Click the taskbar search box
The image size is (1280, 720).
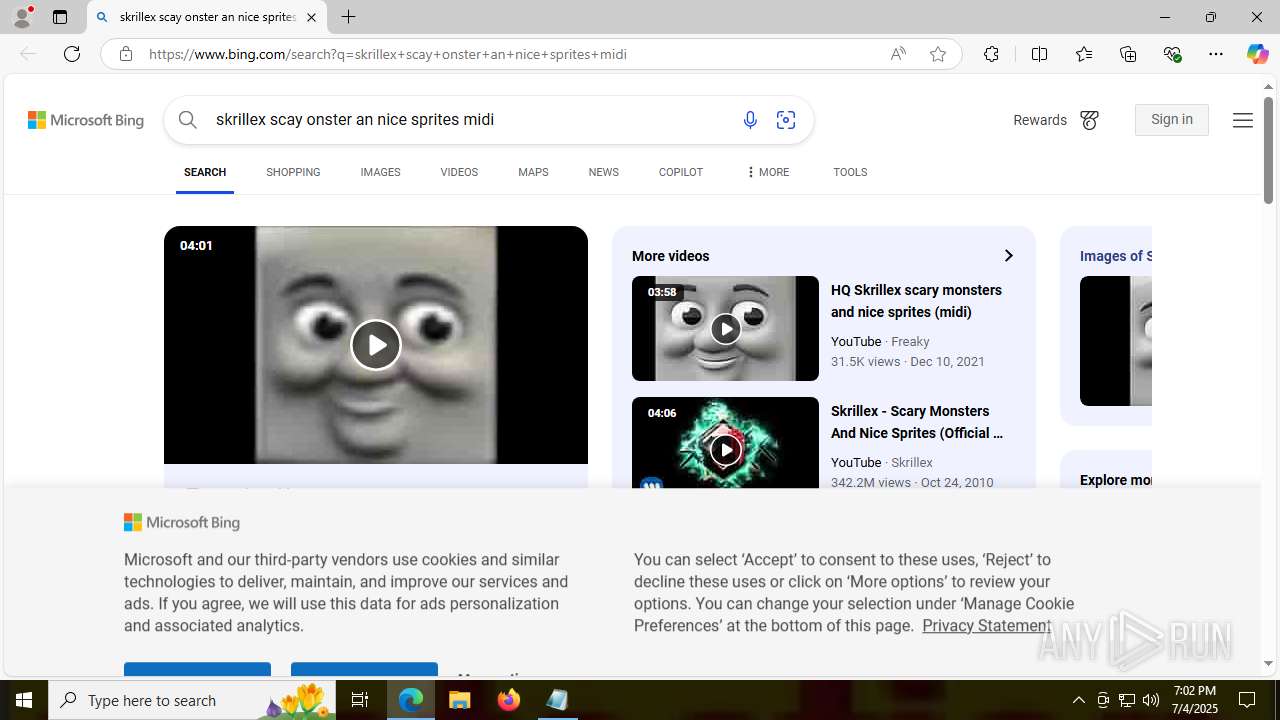192,700
